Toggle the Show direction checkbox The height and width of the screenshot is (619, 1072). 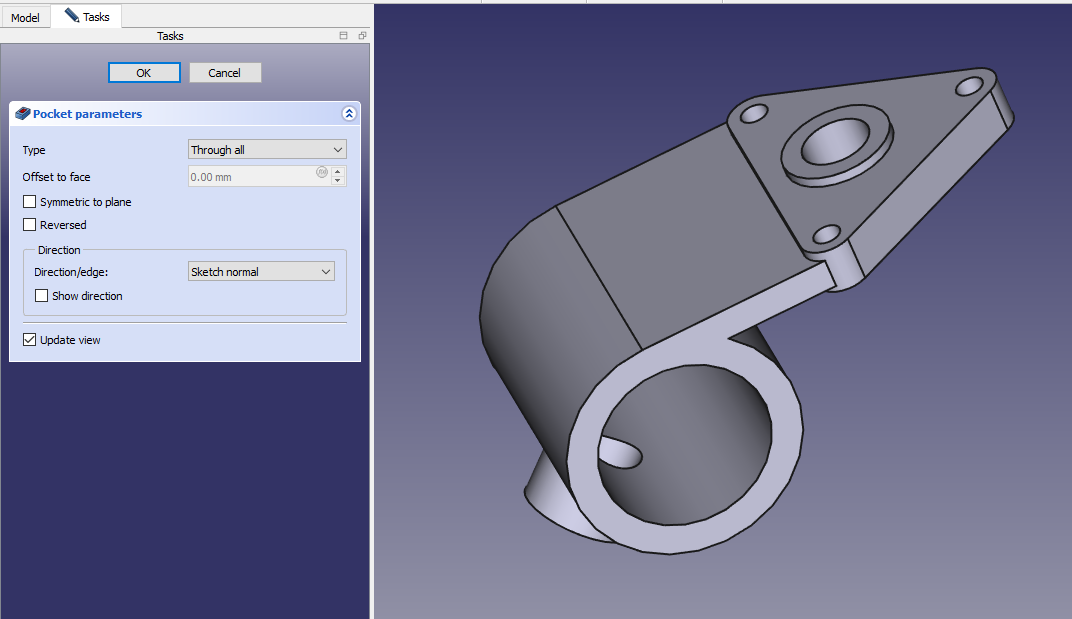tap(42, 296)
